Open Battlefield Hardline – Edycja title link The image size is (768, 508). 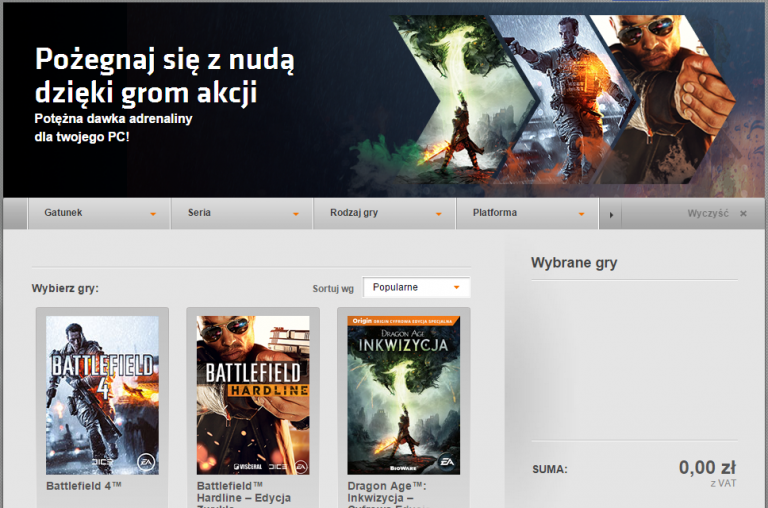pos(244,495)
